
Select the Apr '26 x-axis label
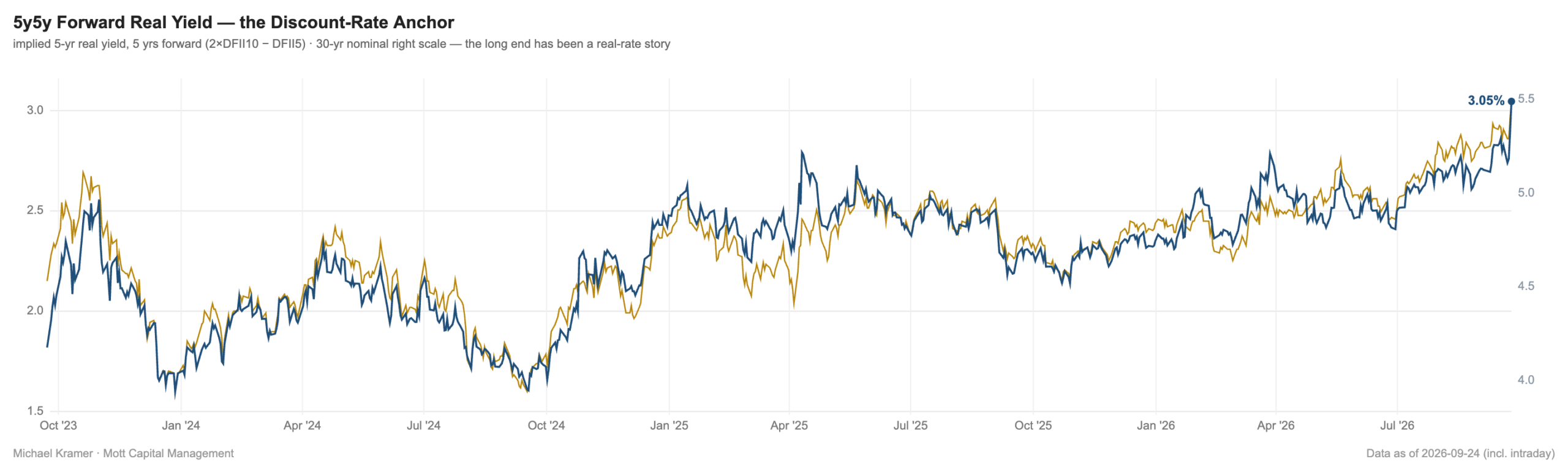pyautogui.click(x=1276, y=425)
